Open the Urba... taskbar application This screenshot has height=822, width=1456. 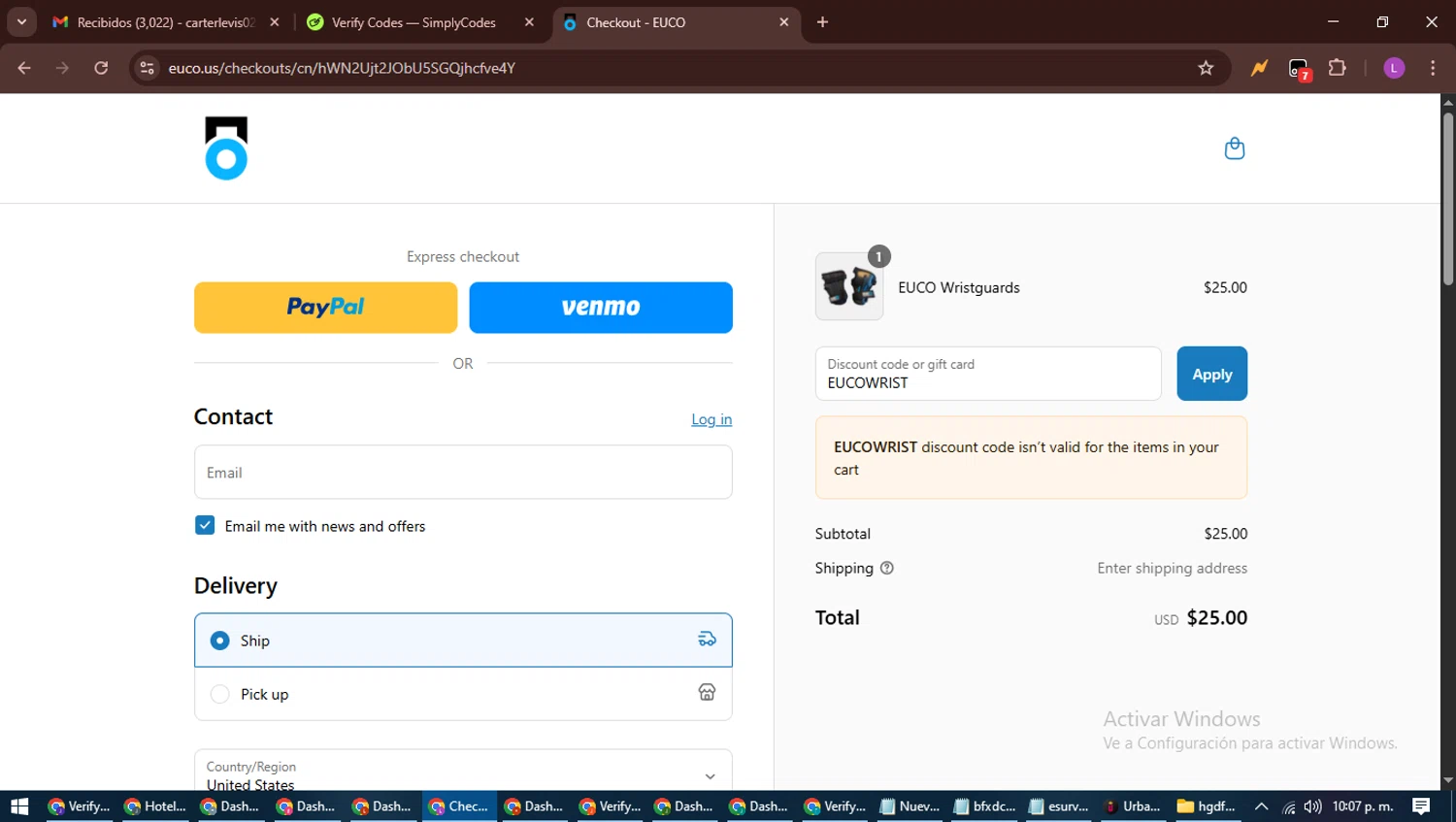click(1133, 806)
